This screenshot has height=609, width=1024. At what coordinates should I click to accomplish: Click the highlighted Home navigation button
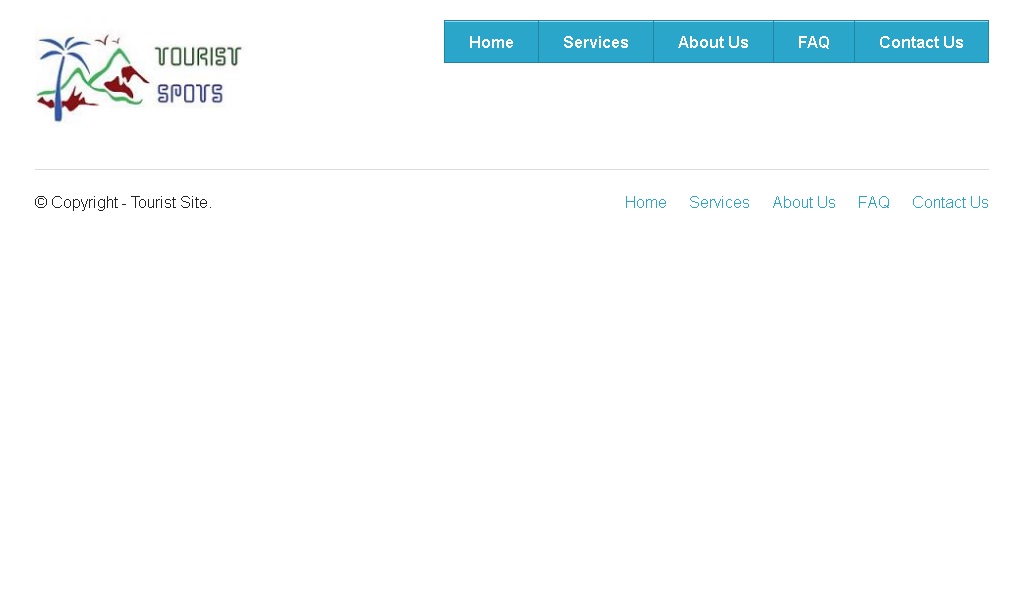point(491,42)
